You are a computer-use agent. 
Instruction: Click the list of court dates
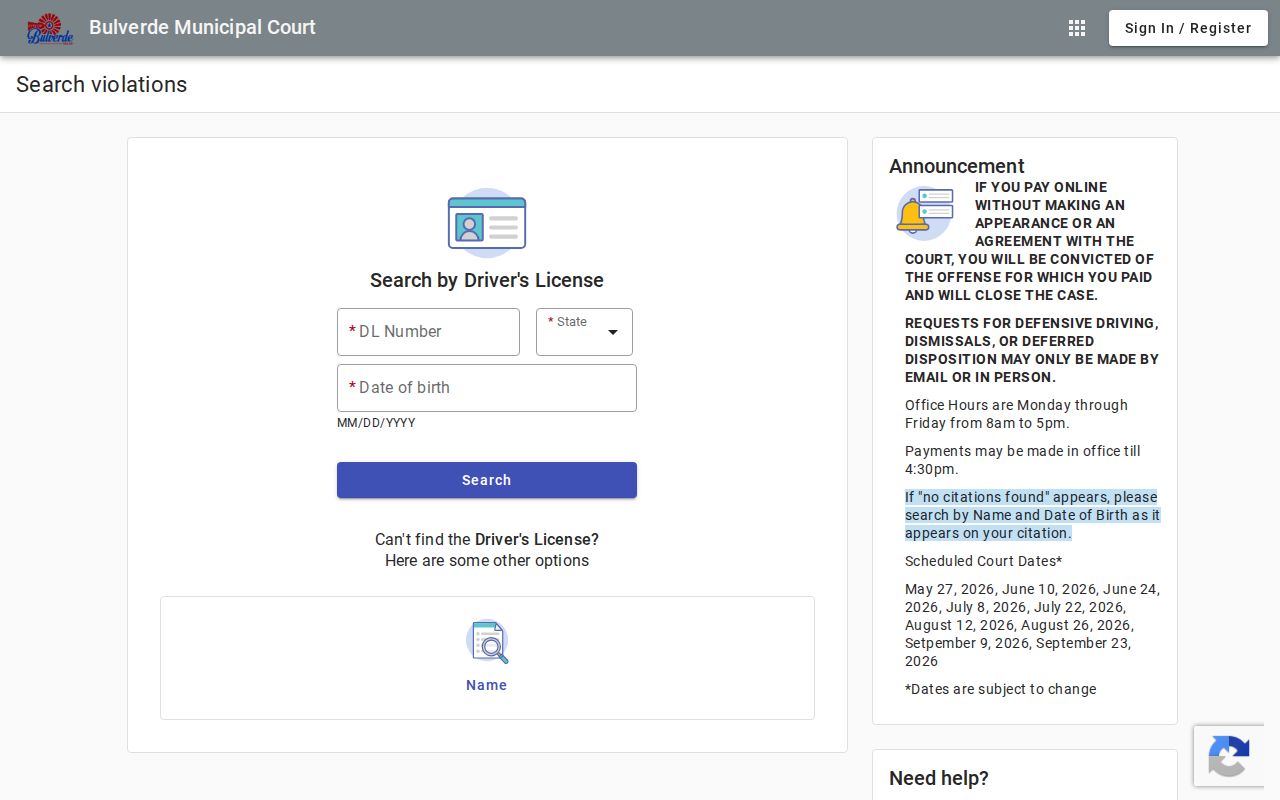1032,625
